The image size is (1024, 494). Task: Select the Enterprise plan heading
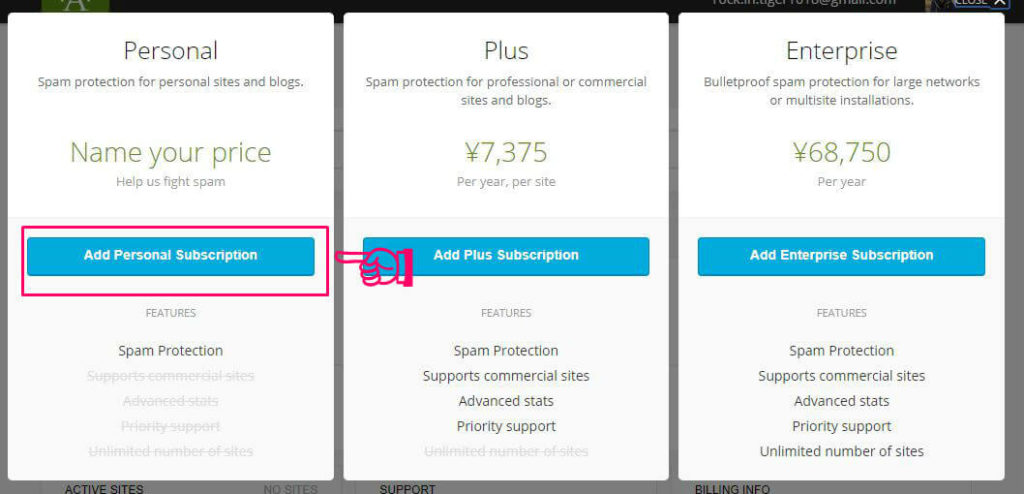point(841,51)
